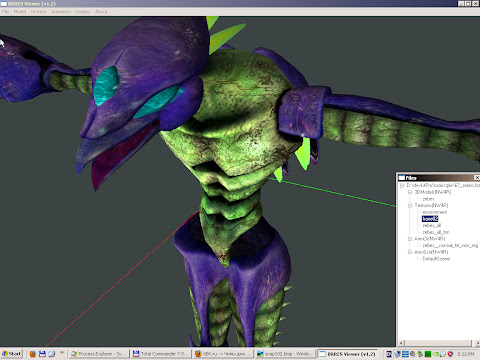The image size is (480, 360).
Task: Select the zebes_all texture entry
Action: (x=432, y=225)
